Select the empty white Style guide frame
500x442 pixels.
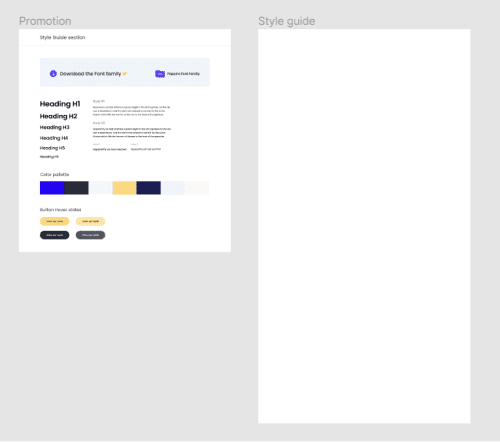tap(364, 226)
